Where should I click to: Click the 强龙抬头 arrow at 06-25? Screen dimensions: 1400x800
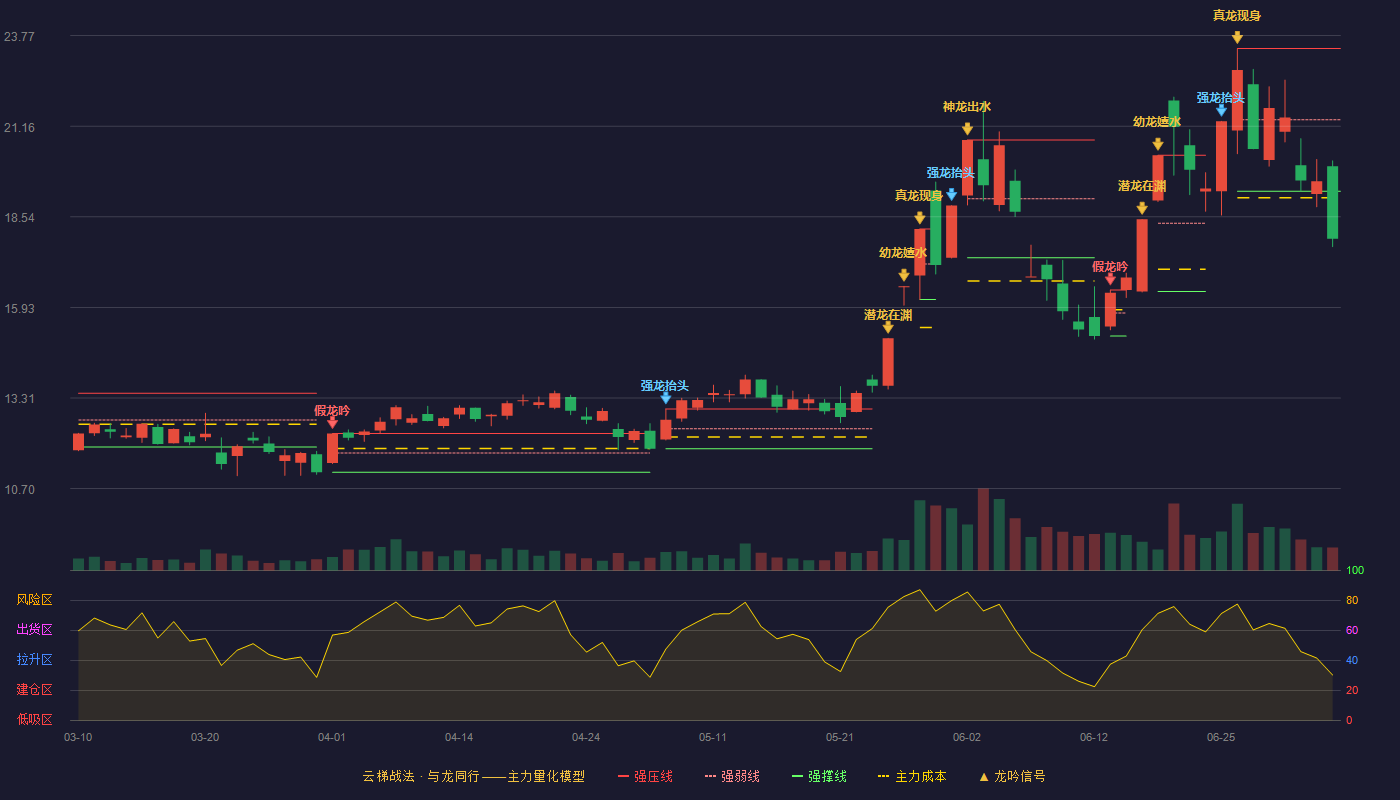click(x=1221, y=110)
